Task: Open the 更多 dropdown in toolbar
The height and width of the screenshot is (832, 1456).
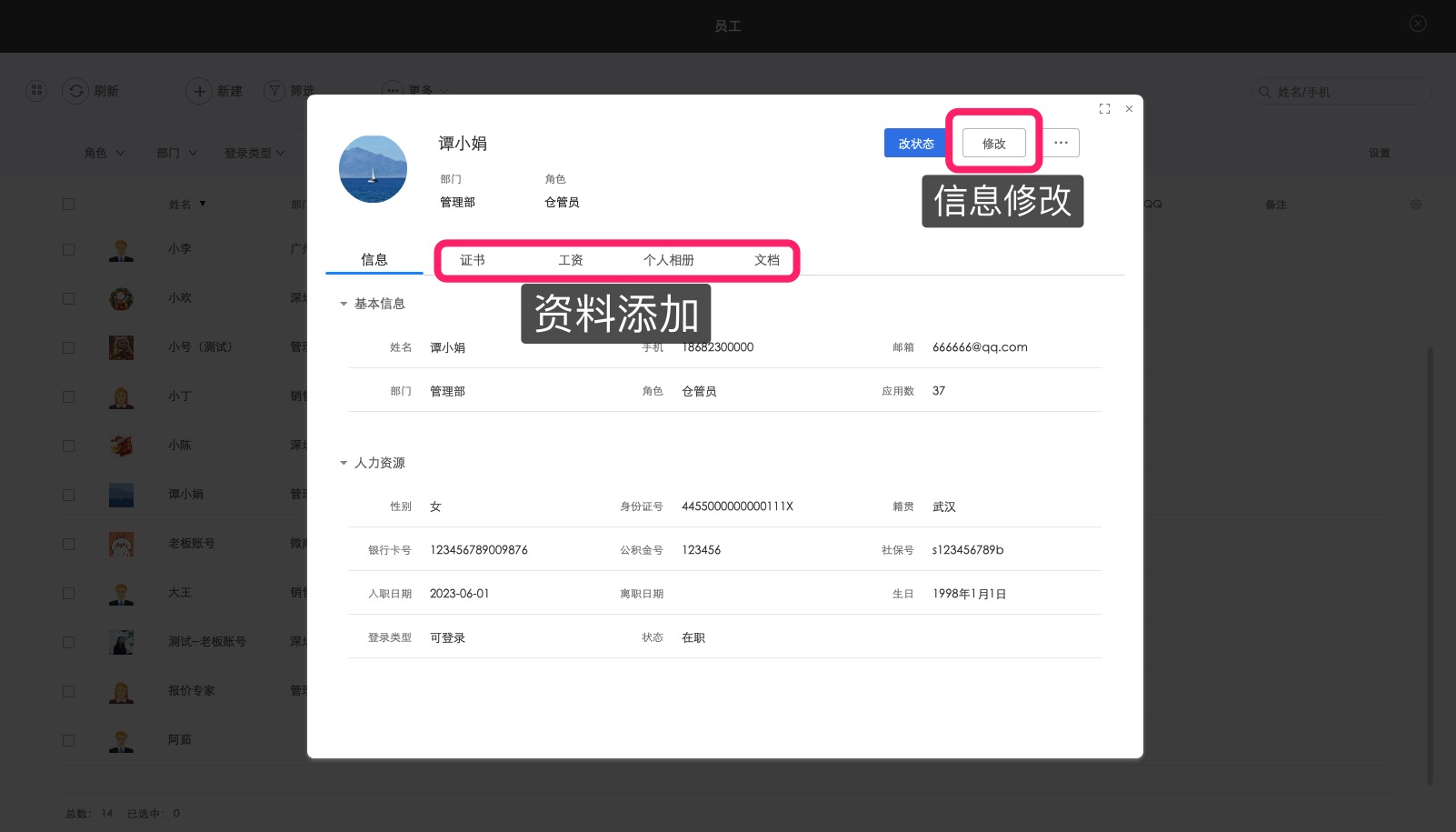Action: point(416,91)
